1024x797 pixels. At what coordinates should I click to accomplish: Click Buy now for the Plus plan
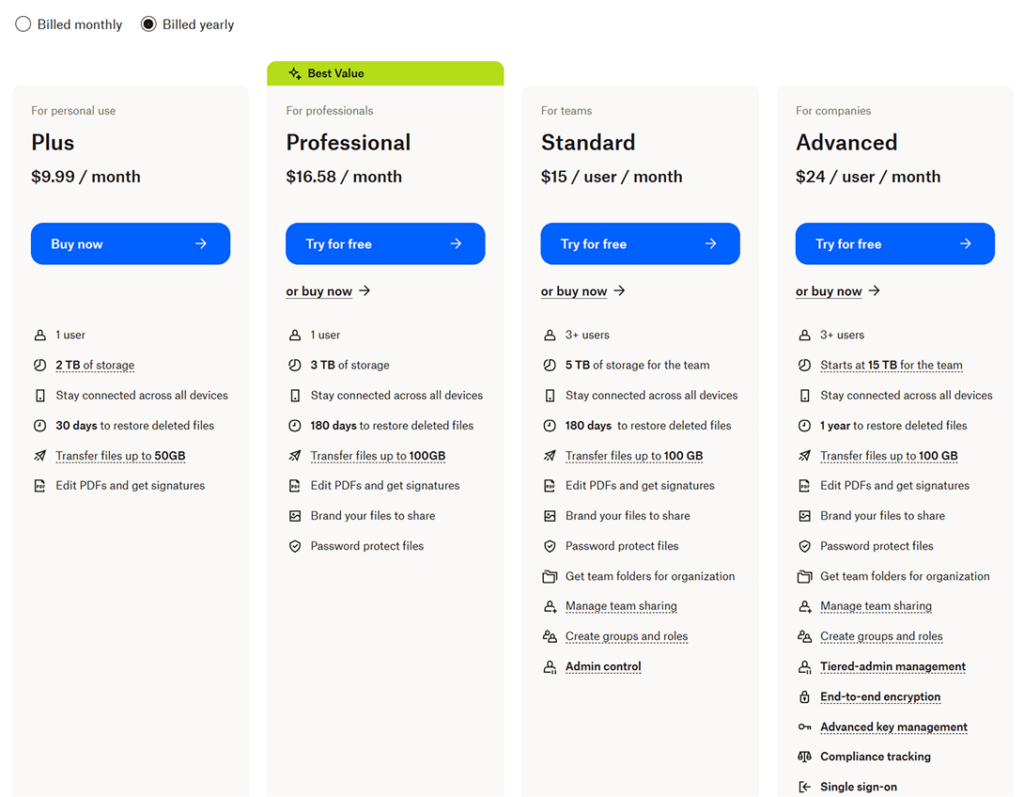coord(130,244)
